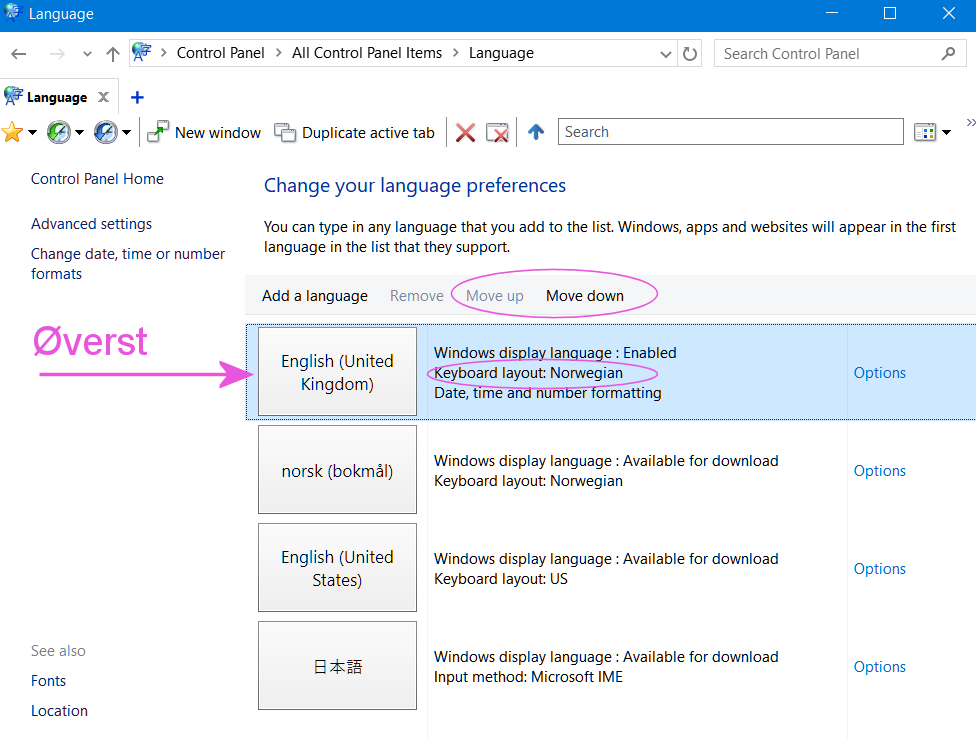Select English (United Kingdom) language tile

[337, 371]
